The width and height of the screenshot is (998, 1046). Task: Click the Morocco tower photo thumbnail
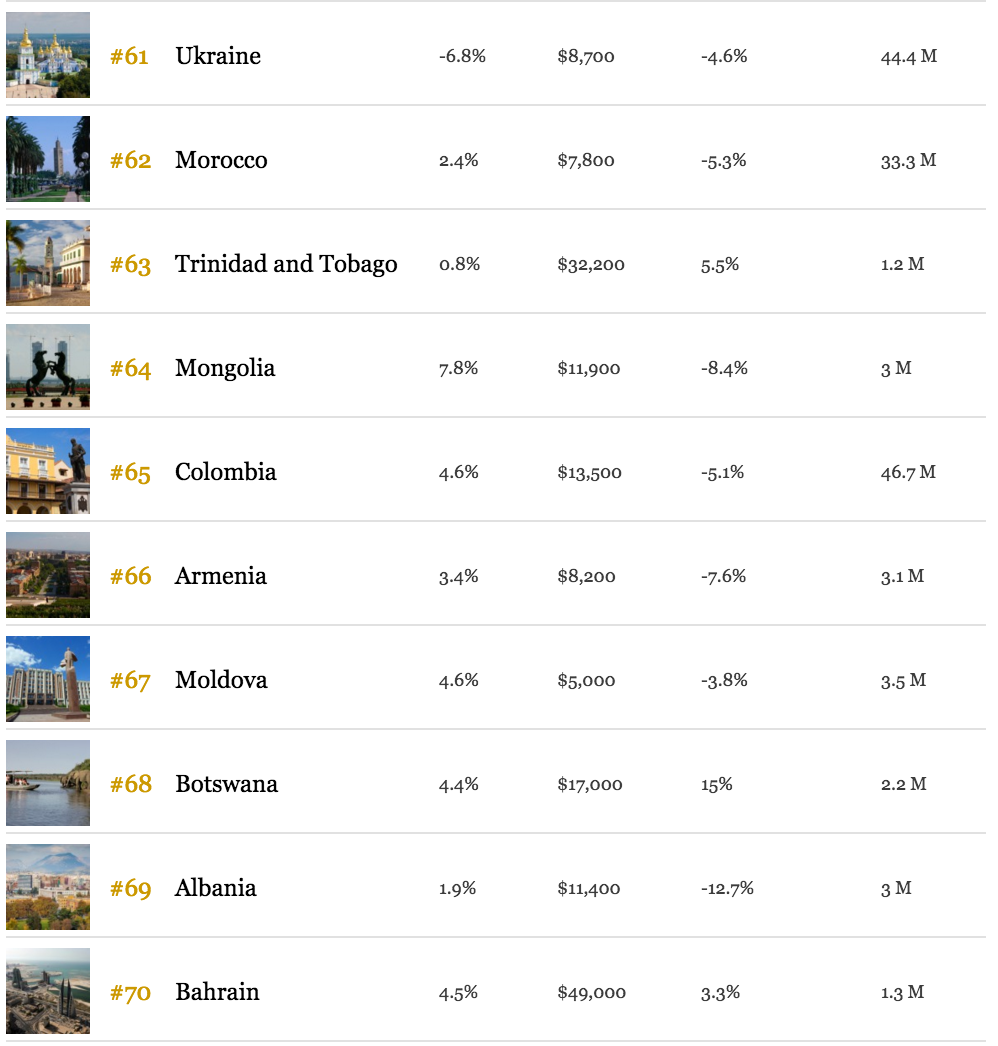48,159
